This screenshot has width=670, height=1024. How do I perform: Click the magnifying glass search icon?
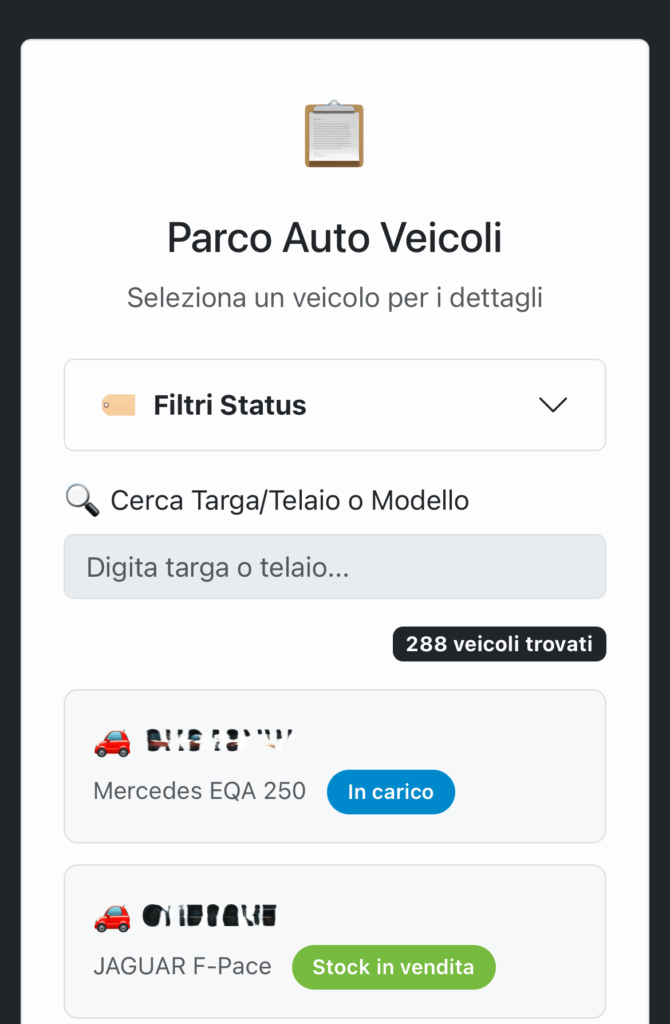(x=82, y=499)
